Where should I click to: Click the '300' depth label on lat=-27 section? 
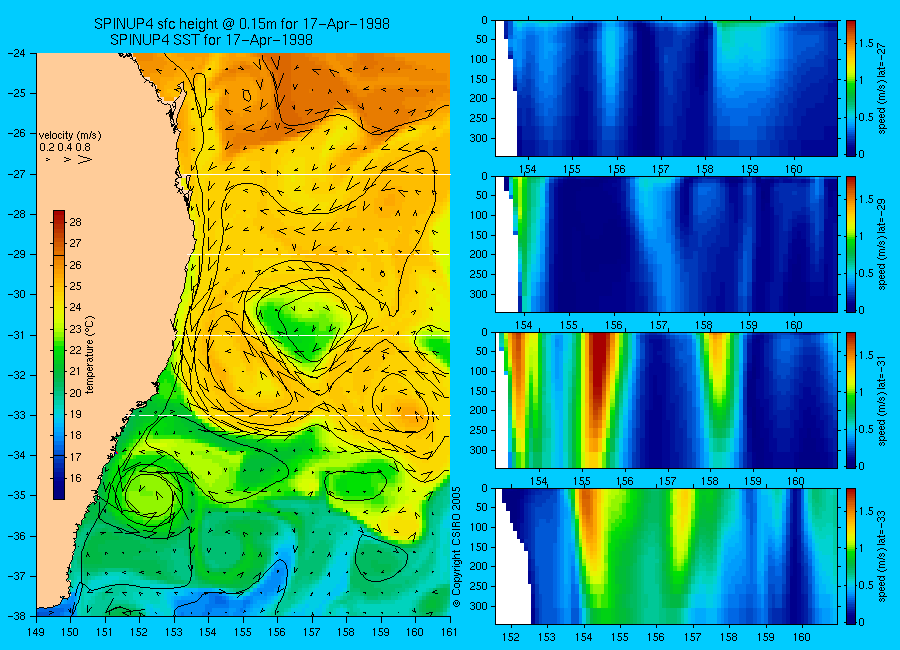[480, 138]
